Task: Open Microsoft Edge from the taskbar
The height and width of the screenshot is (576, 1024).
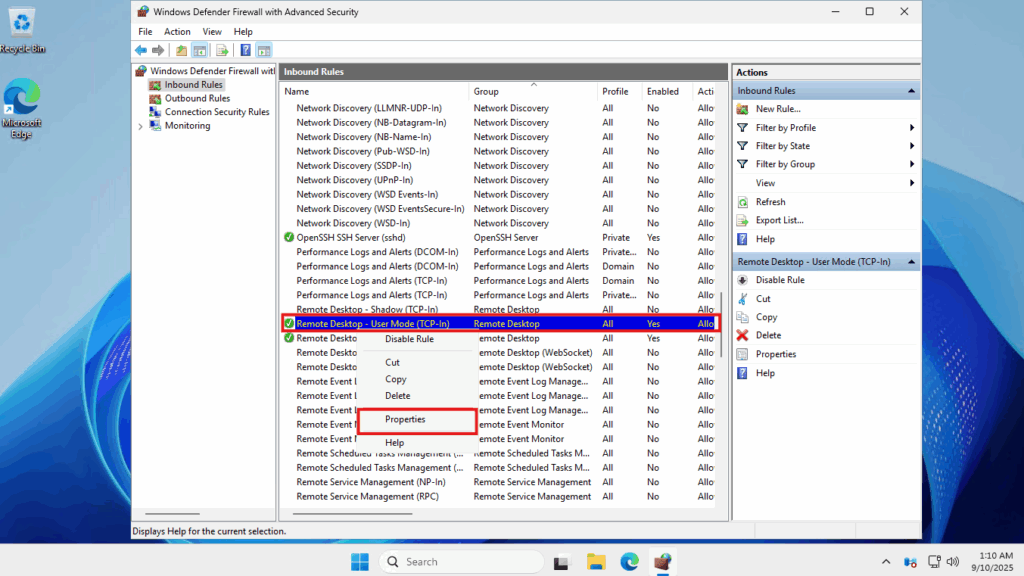Action: pos(629,562)
